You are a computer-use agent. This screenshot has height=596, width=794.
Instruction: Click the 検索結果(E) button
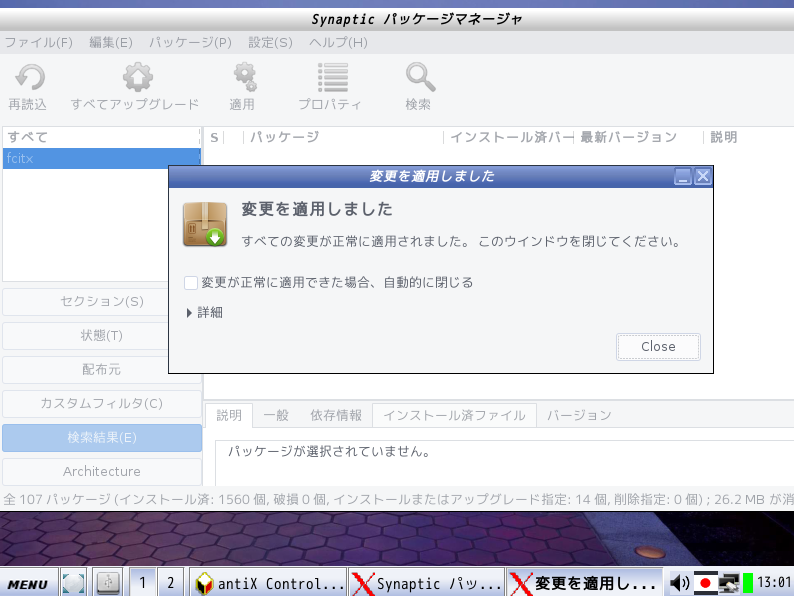[x=102, y=438]
